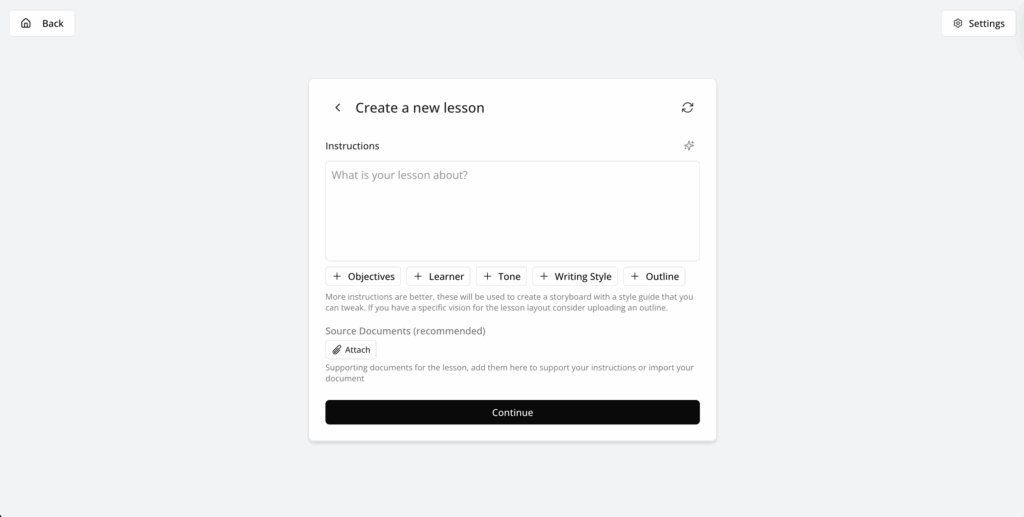Click the plus icon beside Writing Style

(544, 277)
